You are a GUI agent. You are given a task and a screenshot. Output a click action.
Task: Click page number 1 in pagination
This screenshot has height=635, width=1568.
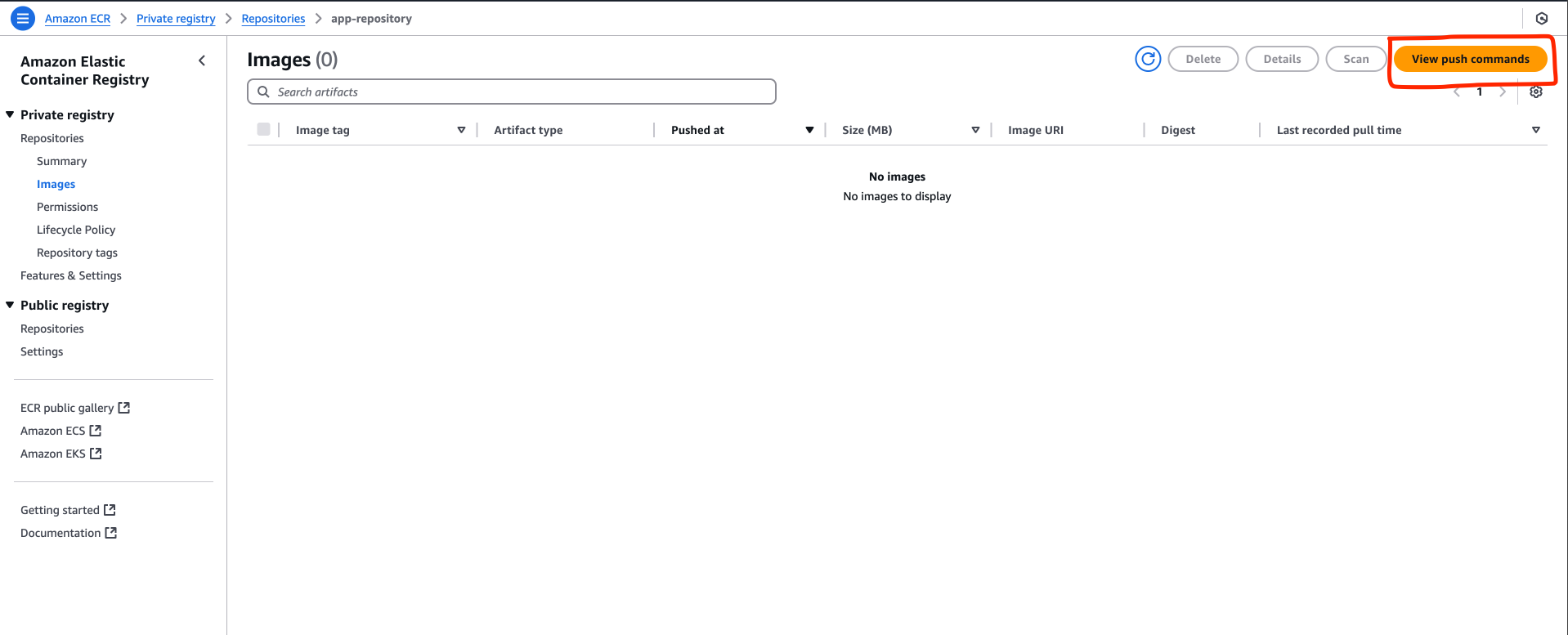click(x=1480, y=92)
